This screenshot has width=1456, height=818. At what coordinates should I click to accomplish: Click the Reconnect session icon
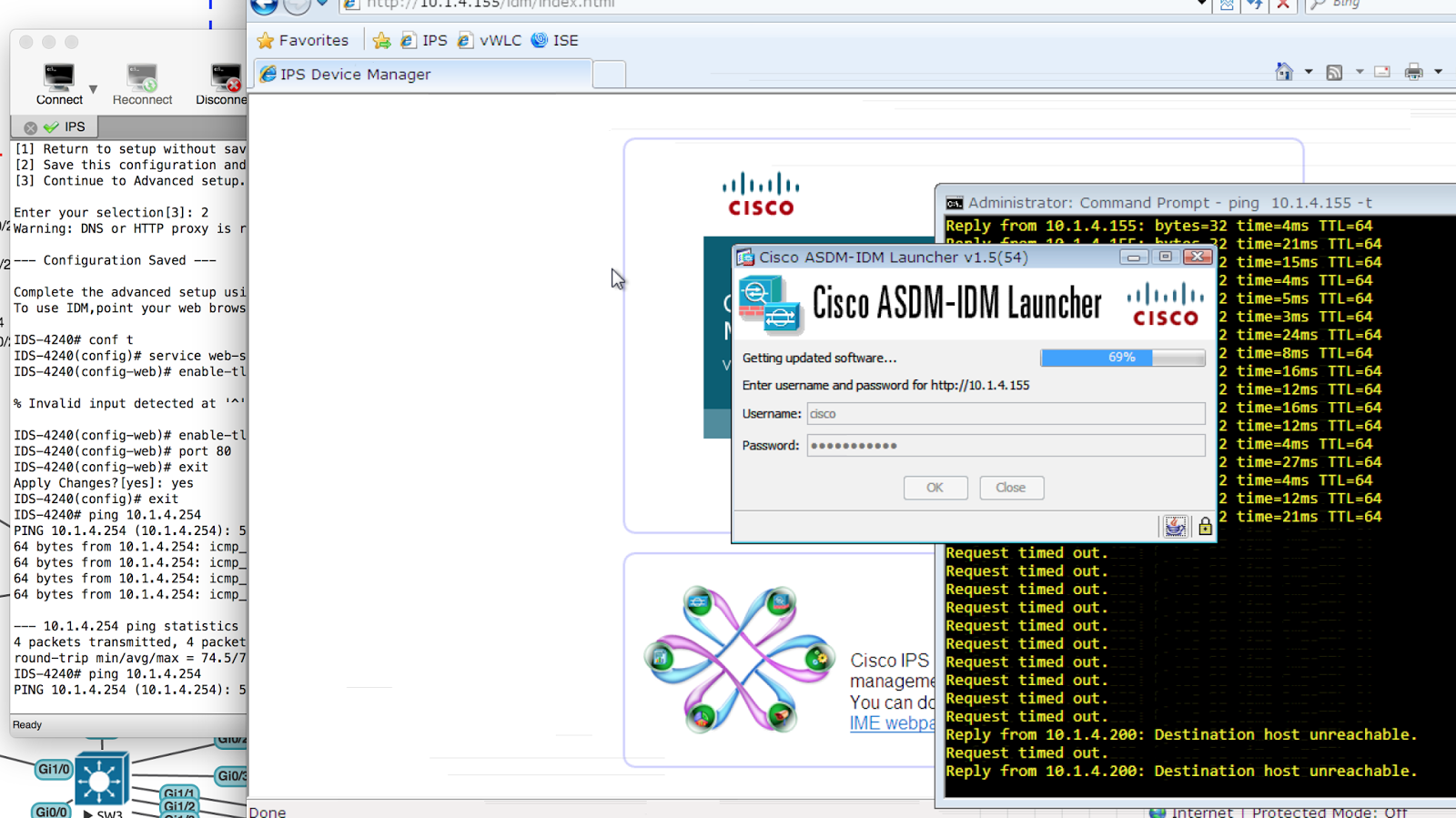(142, 77)
